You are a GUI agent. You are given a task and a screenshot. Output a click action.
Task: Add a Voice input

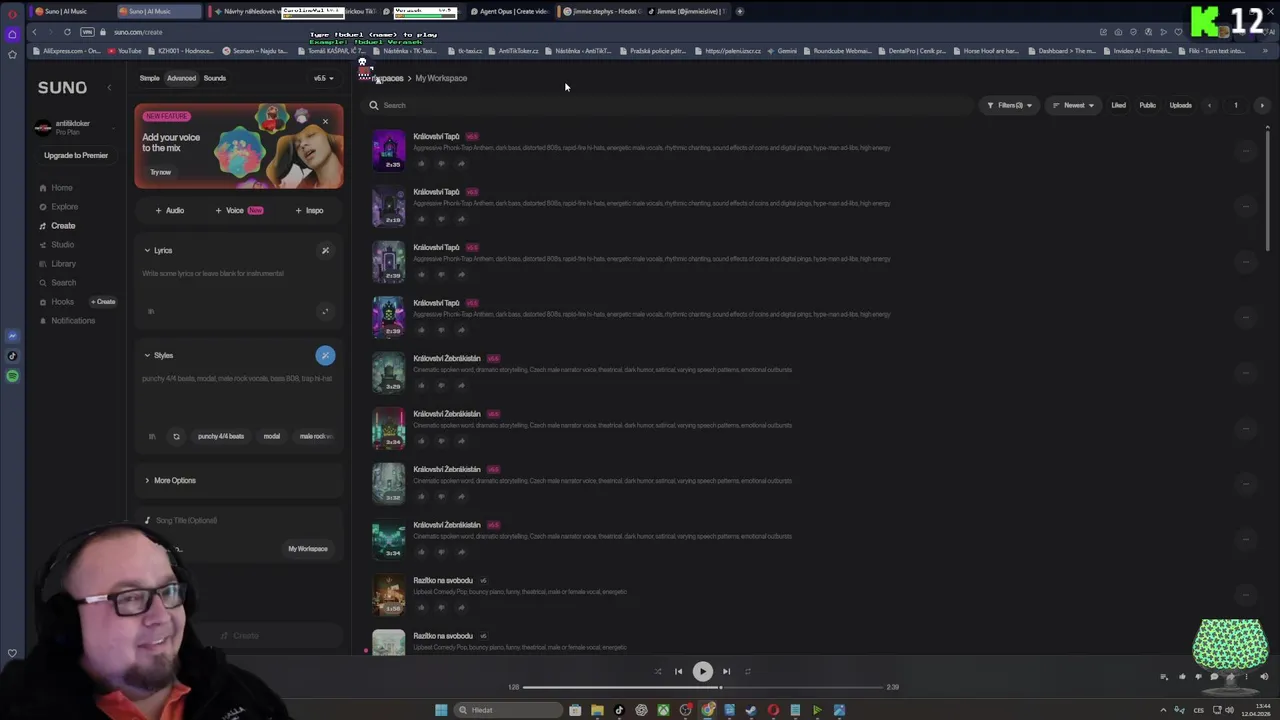239,211
